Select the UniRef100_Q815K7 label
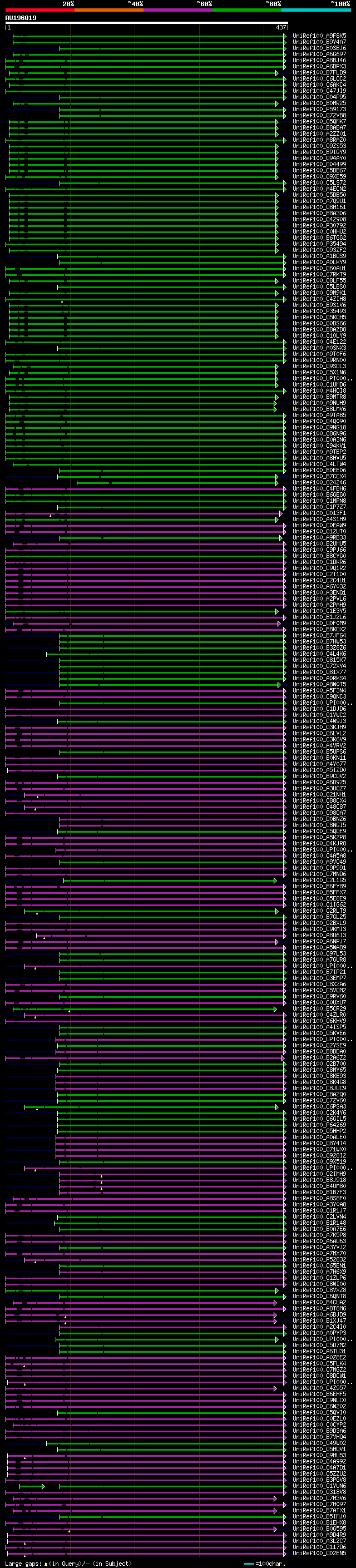This screenshot has width=356, height=1568. [319, 660]
